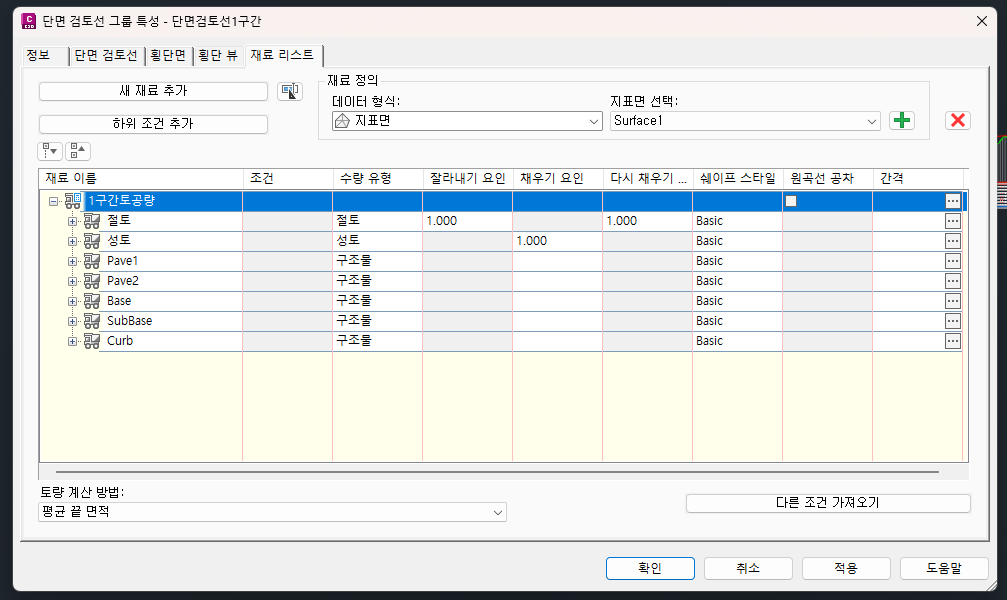Screen dimensions: 1007x600
Task: Expand the 성토 tree node
Action: [72, 241]
